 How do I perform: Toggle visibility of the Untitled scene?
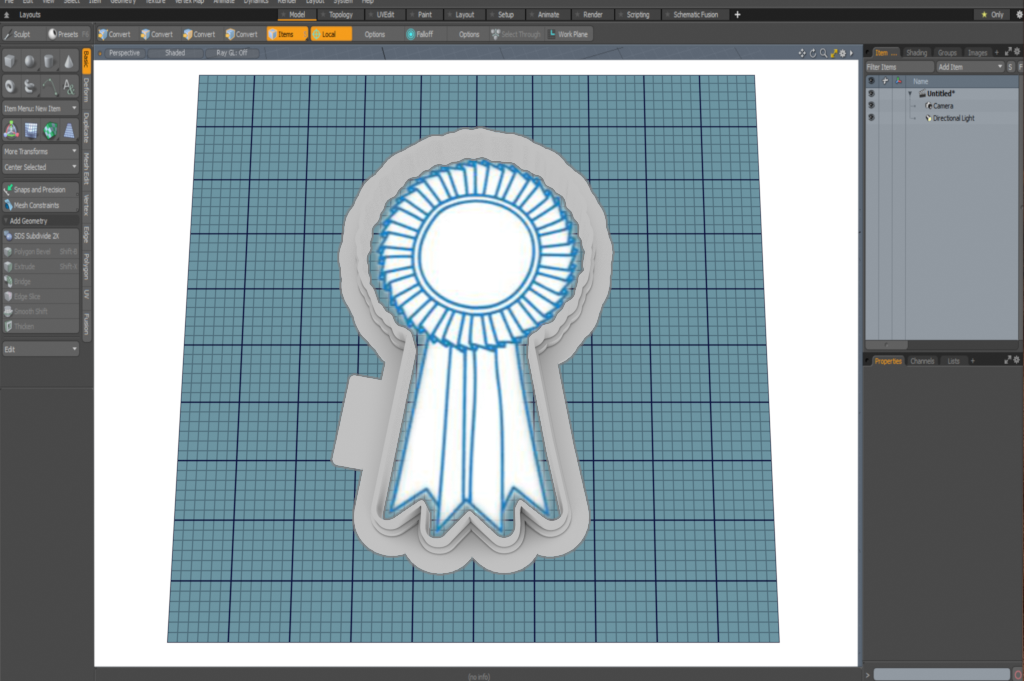(871, 93)
